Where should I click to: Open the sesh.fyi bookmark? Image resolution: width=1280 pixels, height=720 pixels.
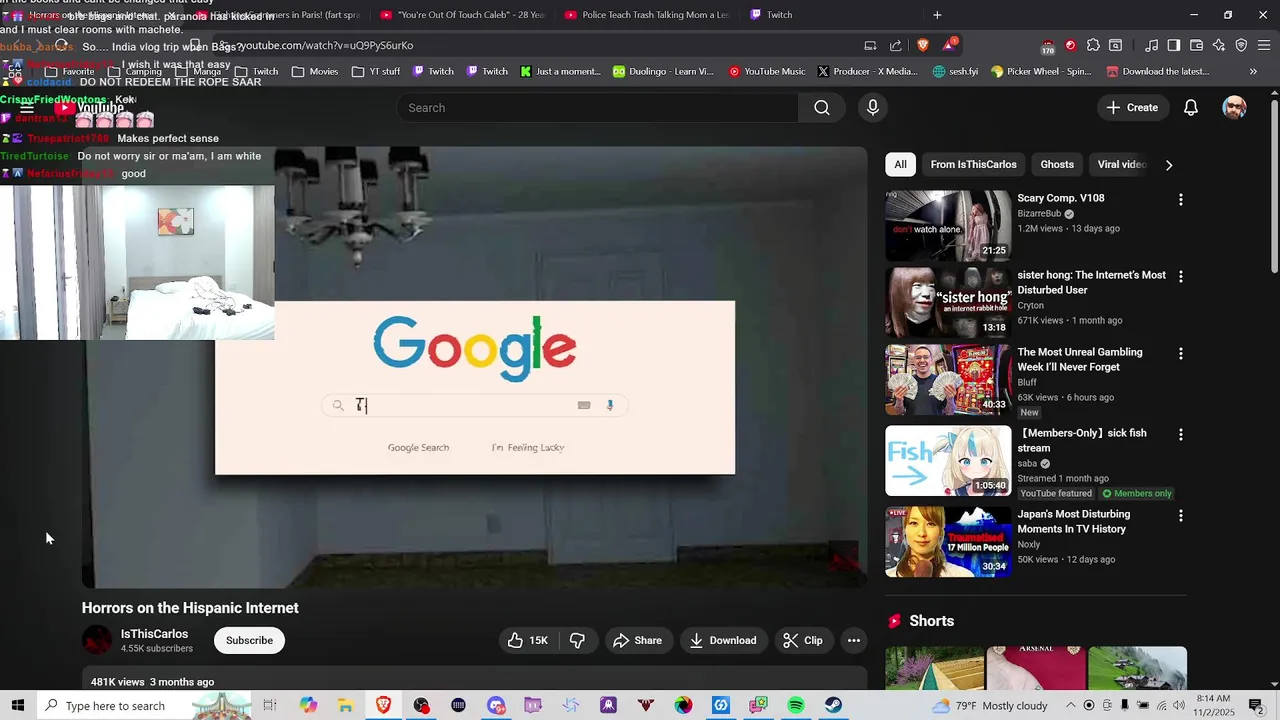pos(955,72)
